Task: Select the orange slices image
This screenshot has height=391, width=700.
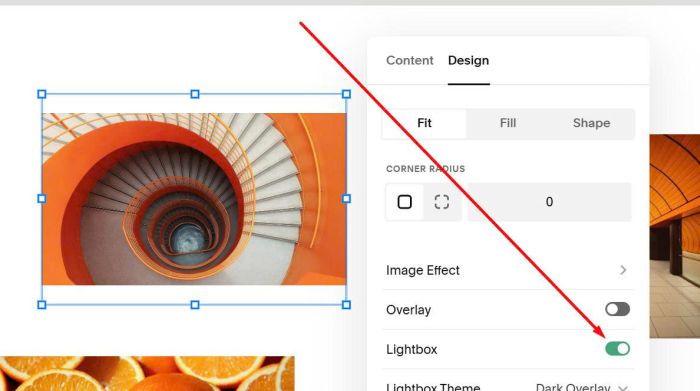Action: [x=147, y=374]
